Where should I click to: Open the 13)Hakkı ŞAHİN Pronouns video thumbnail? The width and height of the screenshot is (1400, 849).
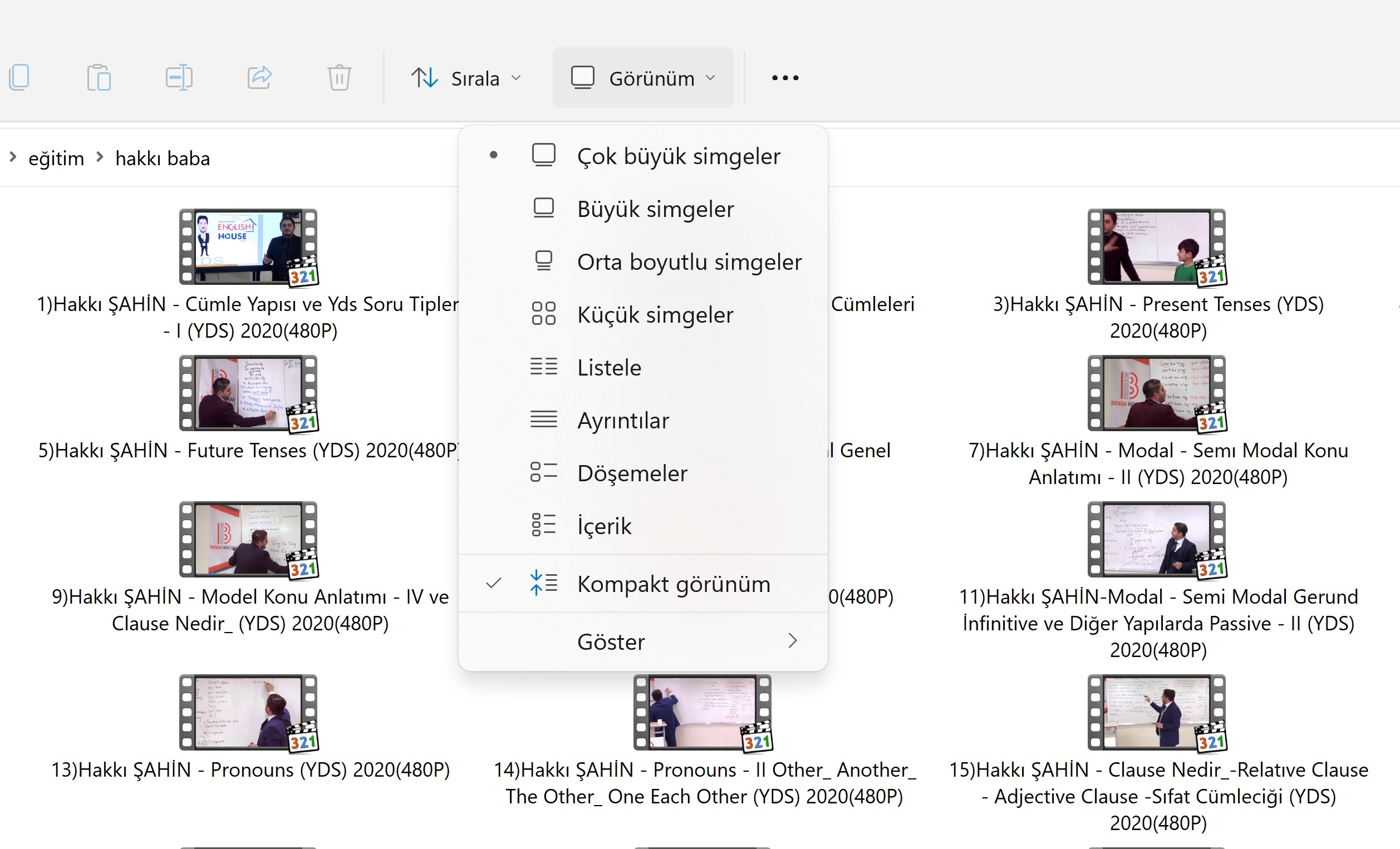point(248,713)
